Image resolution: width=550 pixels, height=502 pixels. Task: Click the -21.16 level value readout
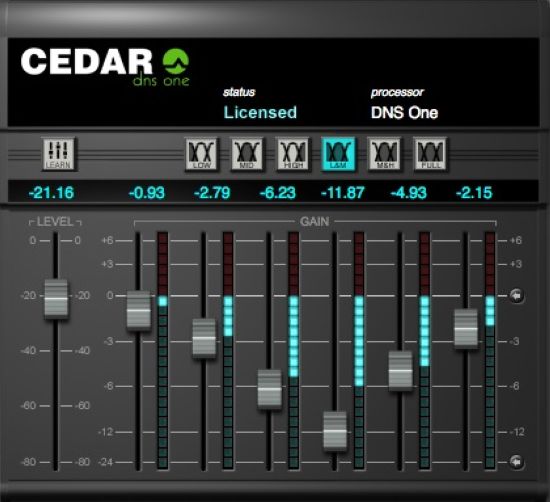point(52,193)
